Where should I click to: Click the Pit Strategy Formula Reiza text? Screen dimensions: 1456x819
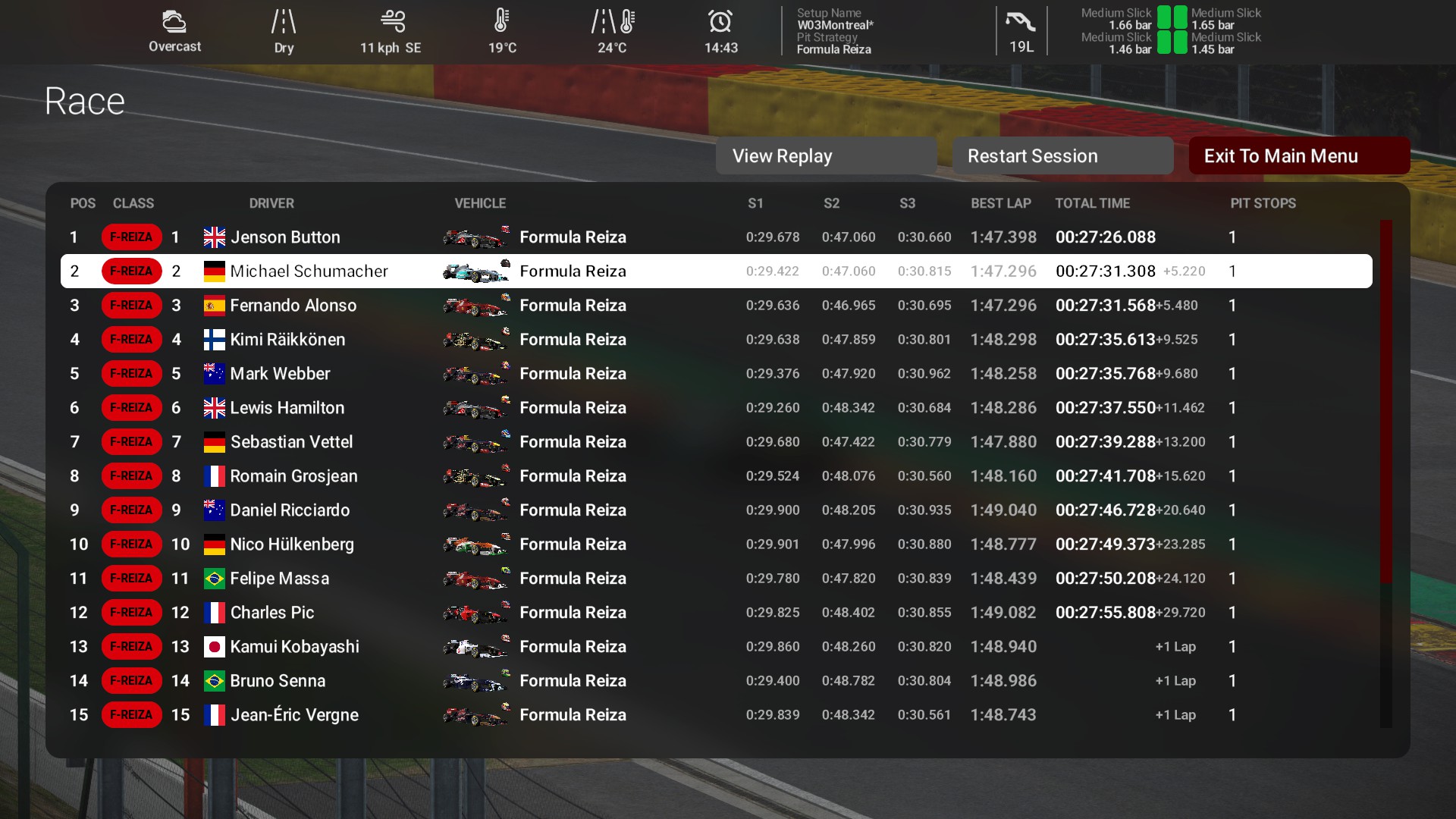point(833,49)
